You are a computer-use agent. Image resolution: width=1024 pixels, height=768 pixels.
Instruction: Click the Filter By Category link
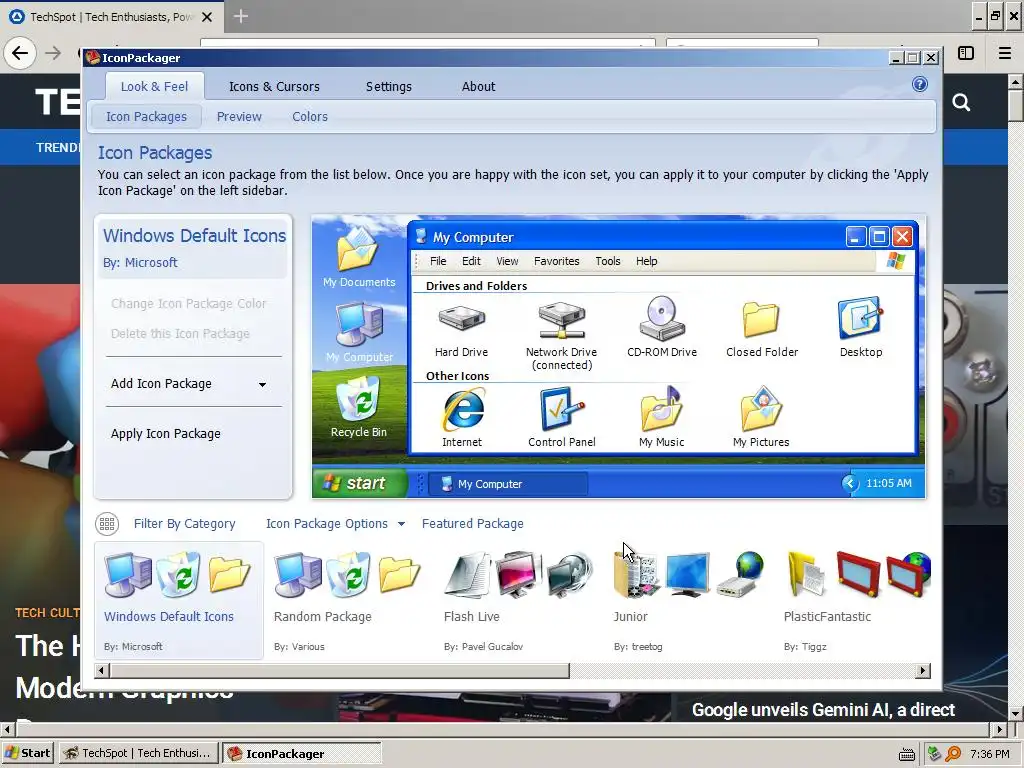point(184,524)
